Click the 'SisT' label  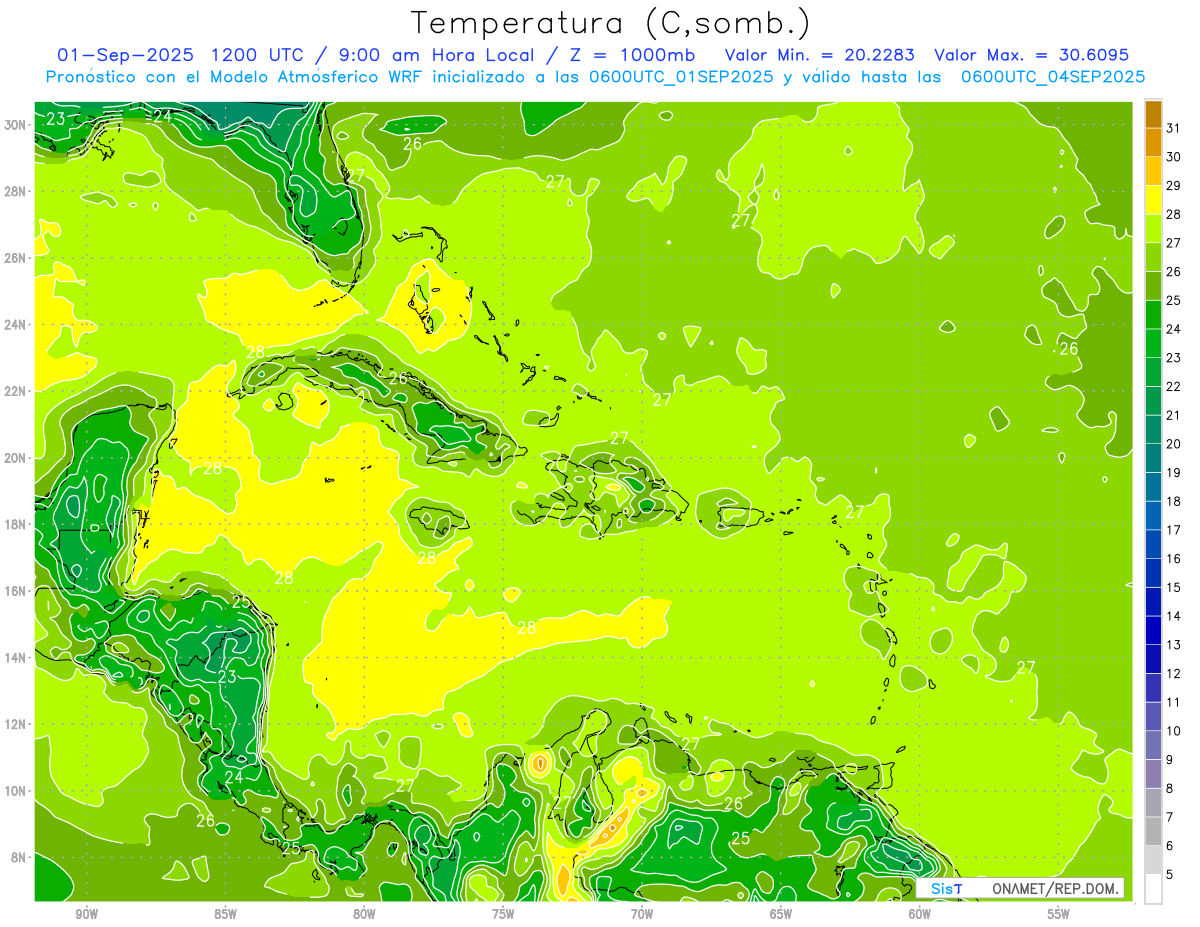(946, 889)
